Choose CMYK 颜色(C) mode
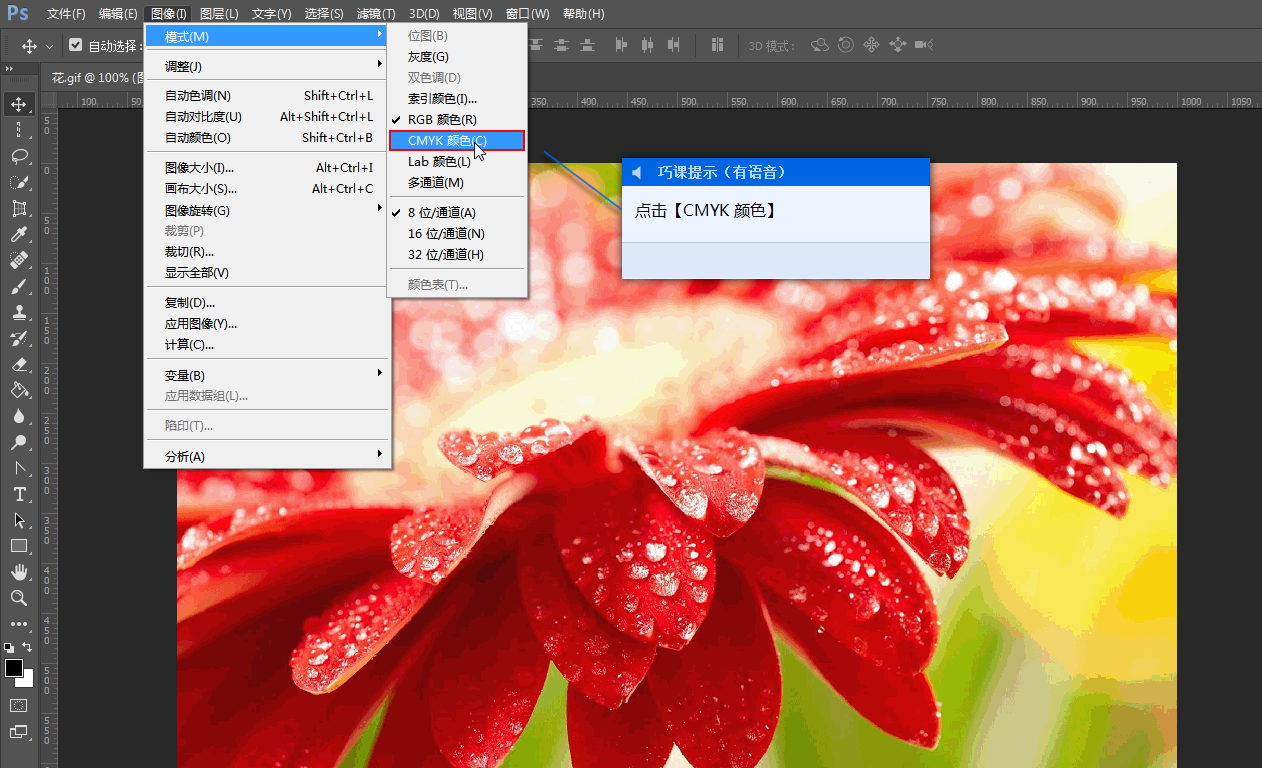The height and width of the screenshot is (768, 1262). pos(456,141)
